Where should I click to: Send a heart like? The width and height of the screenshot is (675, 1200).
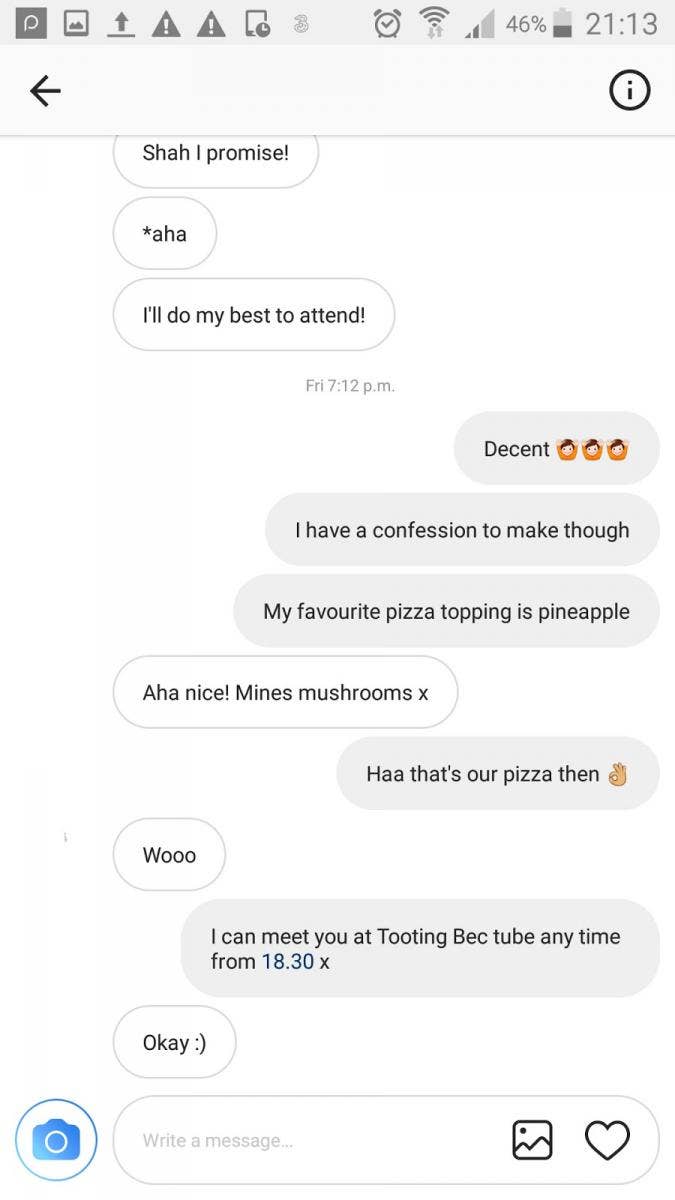coord(607,1140)
